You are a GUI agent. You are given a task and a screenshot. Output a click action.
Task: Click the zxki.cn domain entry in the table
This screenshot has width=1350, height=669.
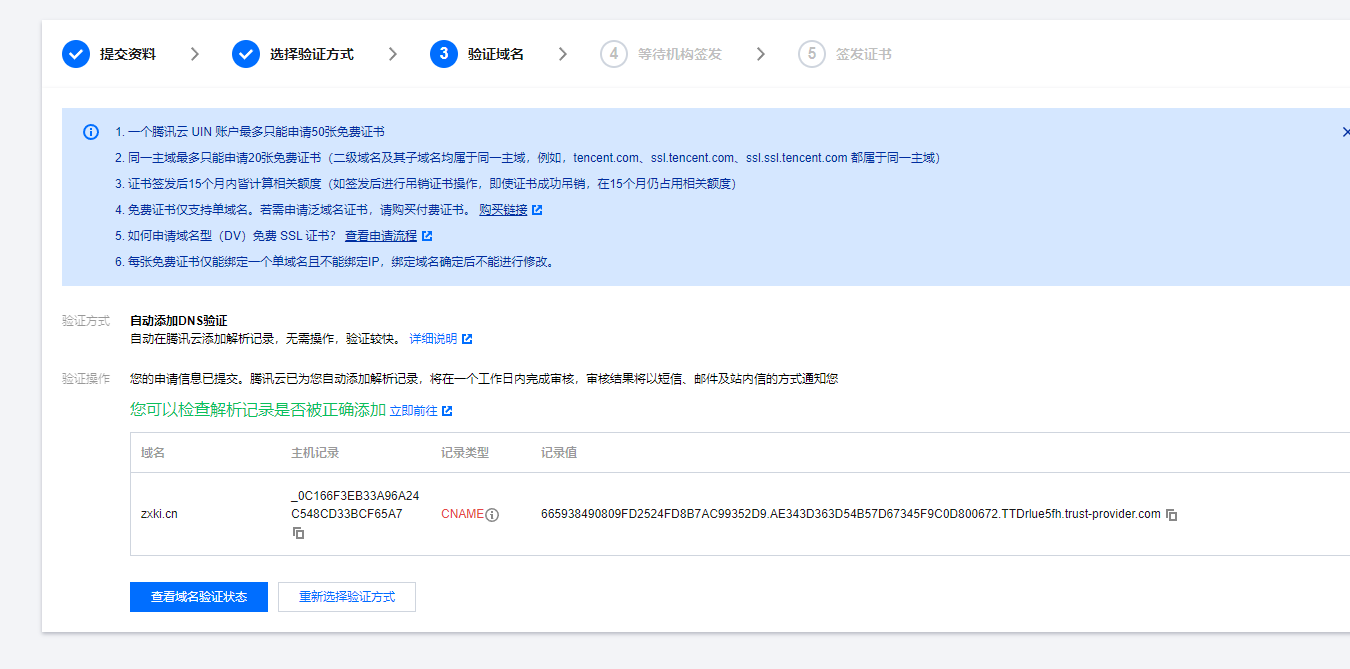click(158, 513)
